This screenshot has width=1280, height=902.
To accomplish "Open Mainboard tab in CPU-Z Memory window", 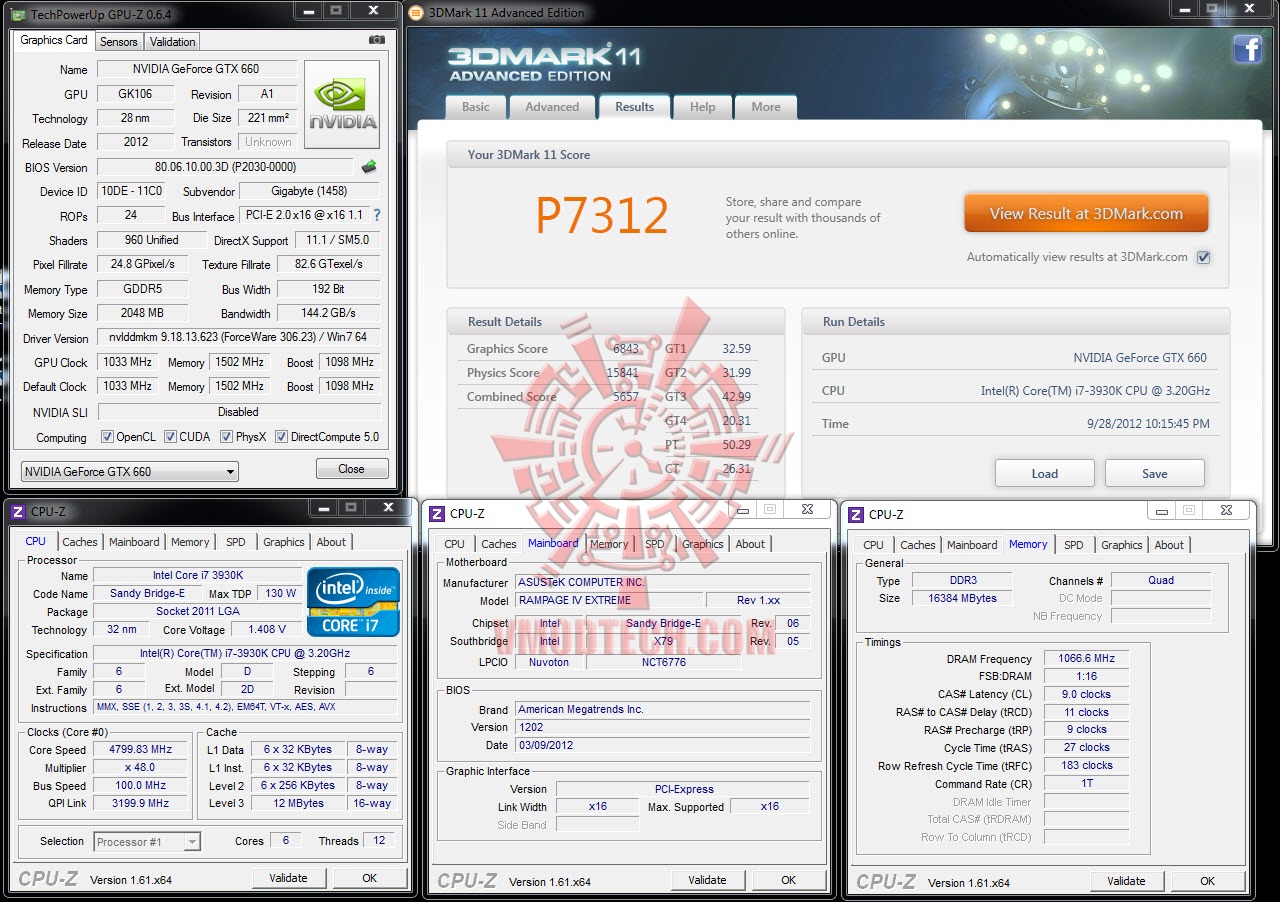I will coord(972,545).
